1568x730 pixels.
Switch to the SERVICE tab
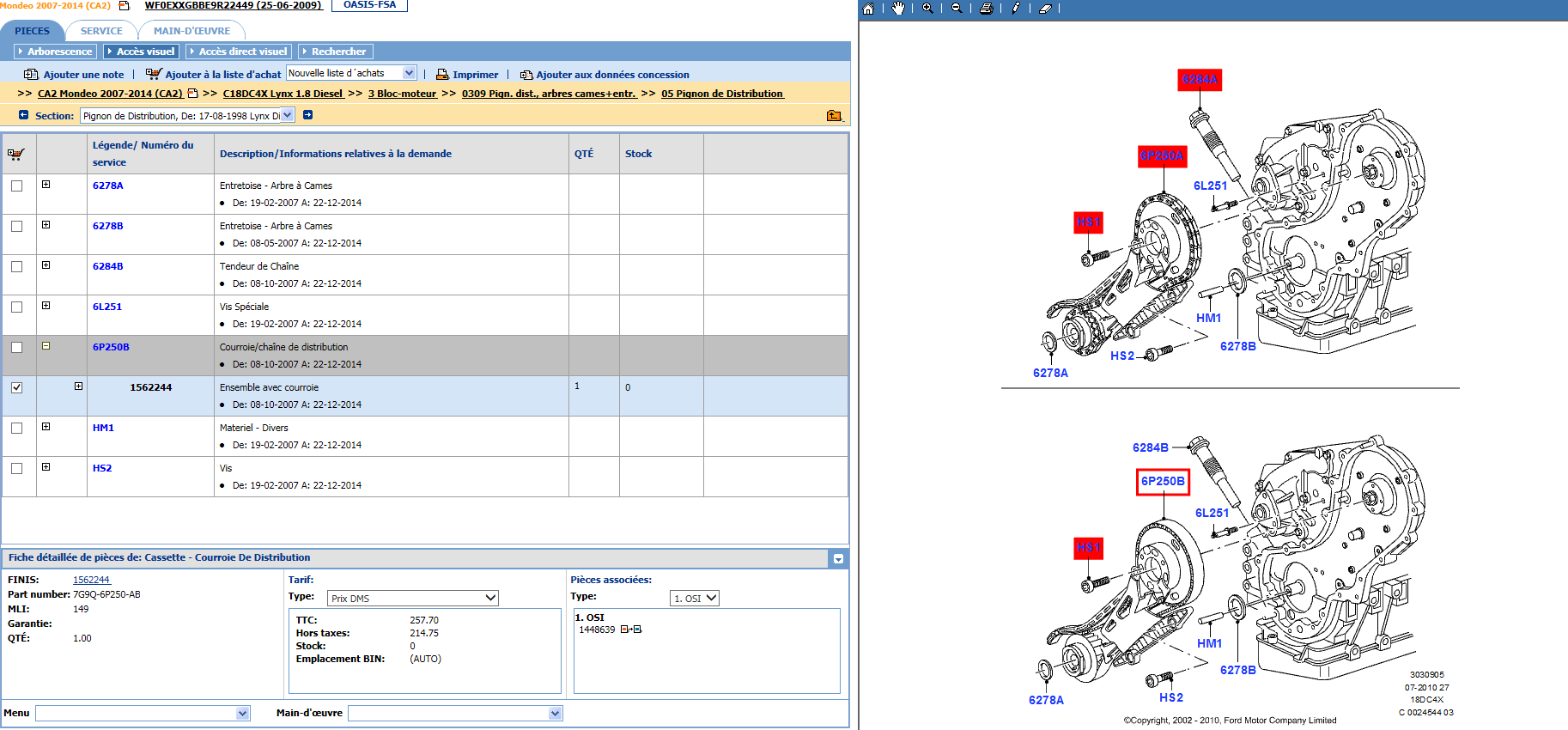pos(101,31)
